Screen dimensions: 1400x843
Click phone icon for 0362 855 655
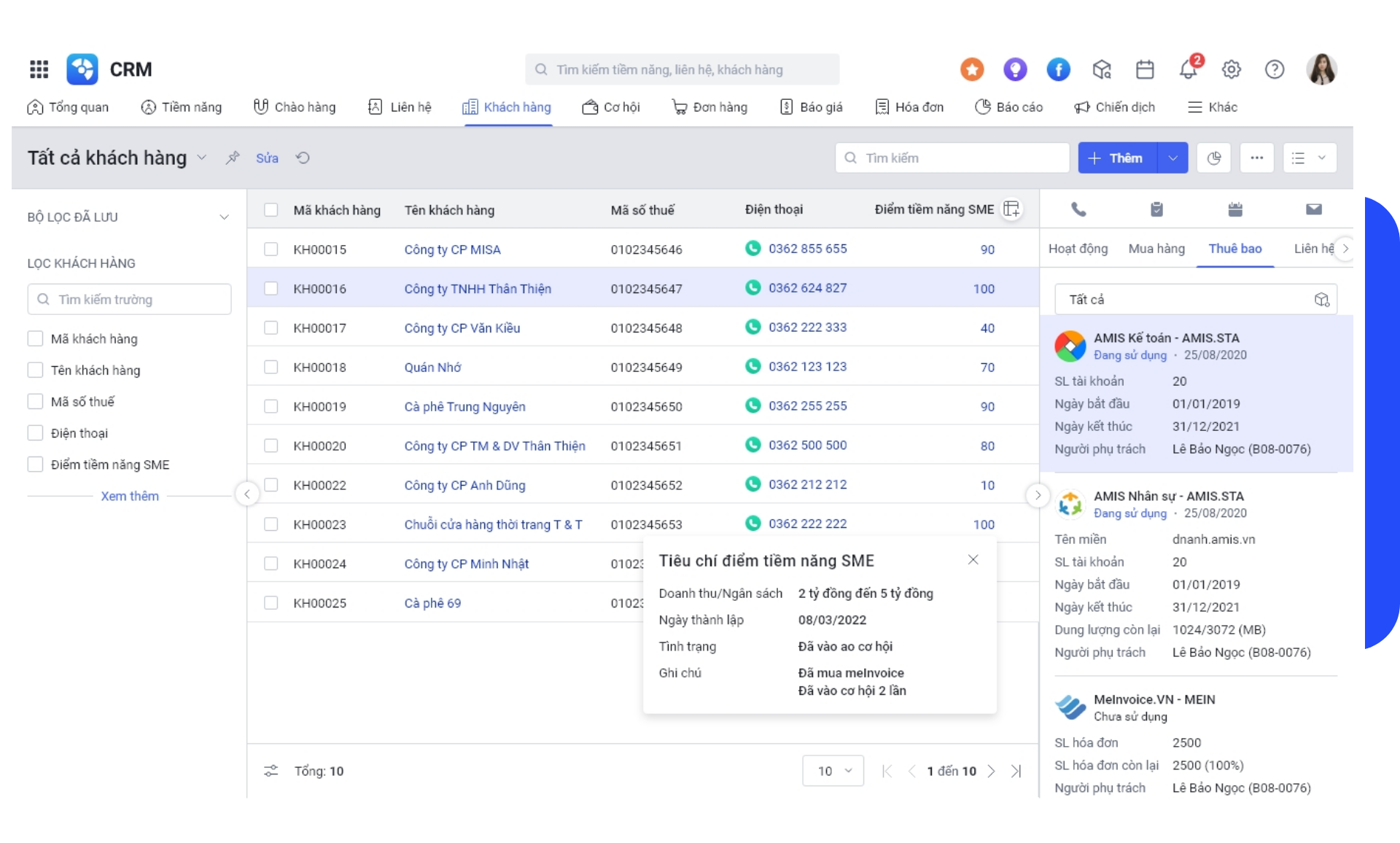click(x=753, y=248)
